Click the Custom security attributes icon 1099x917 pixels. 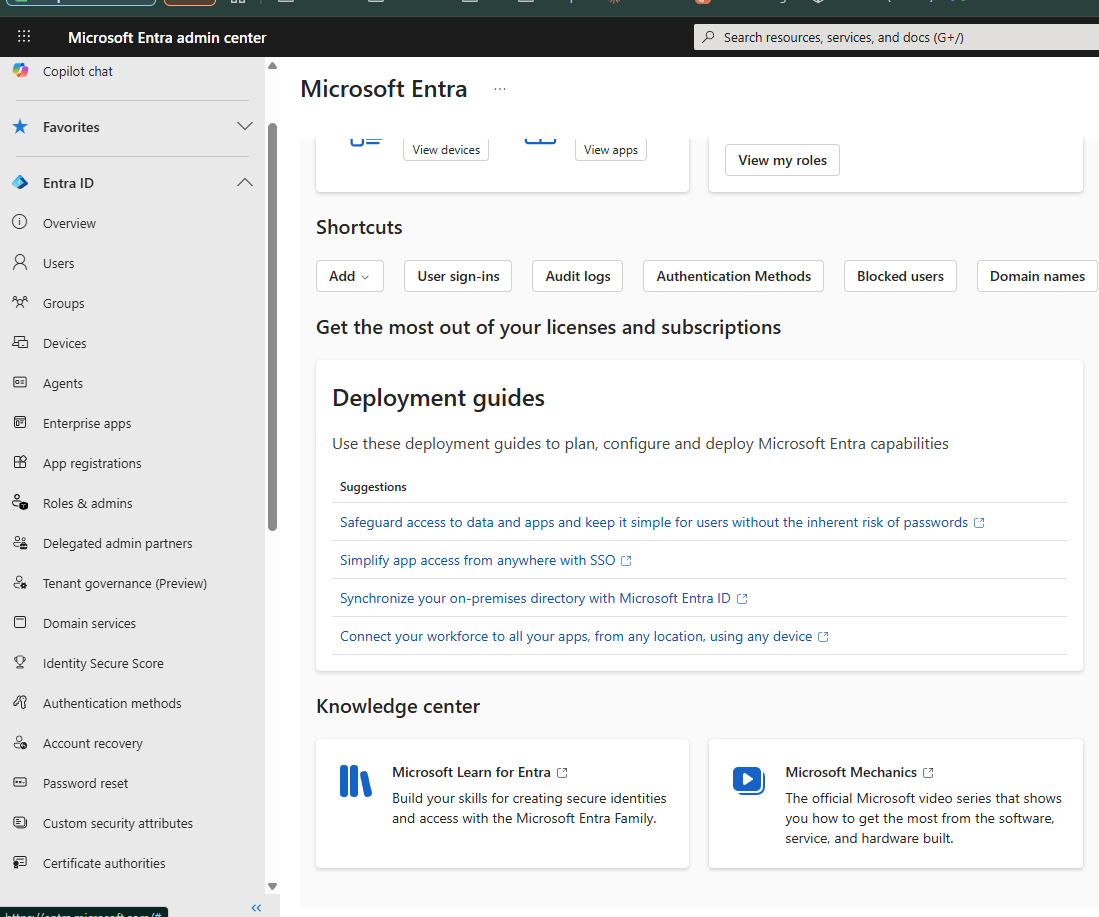pos(20,822)
